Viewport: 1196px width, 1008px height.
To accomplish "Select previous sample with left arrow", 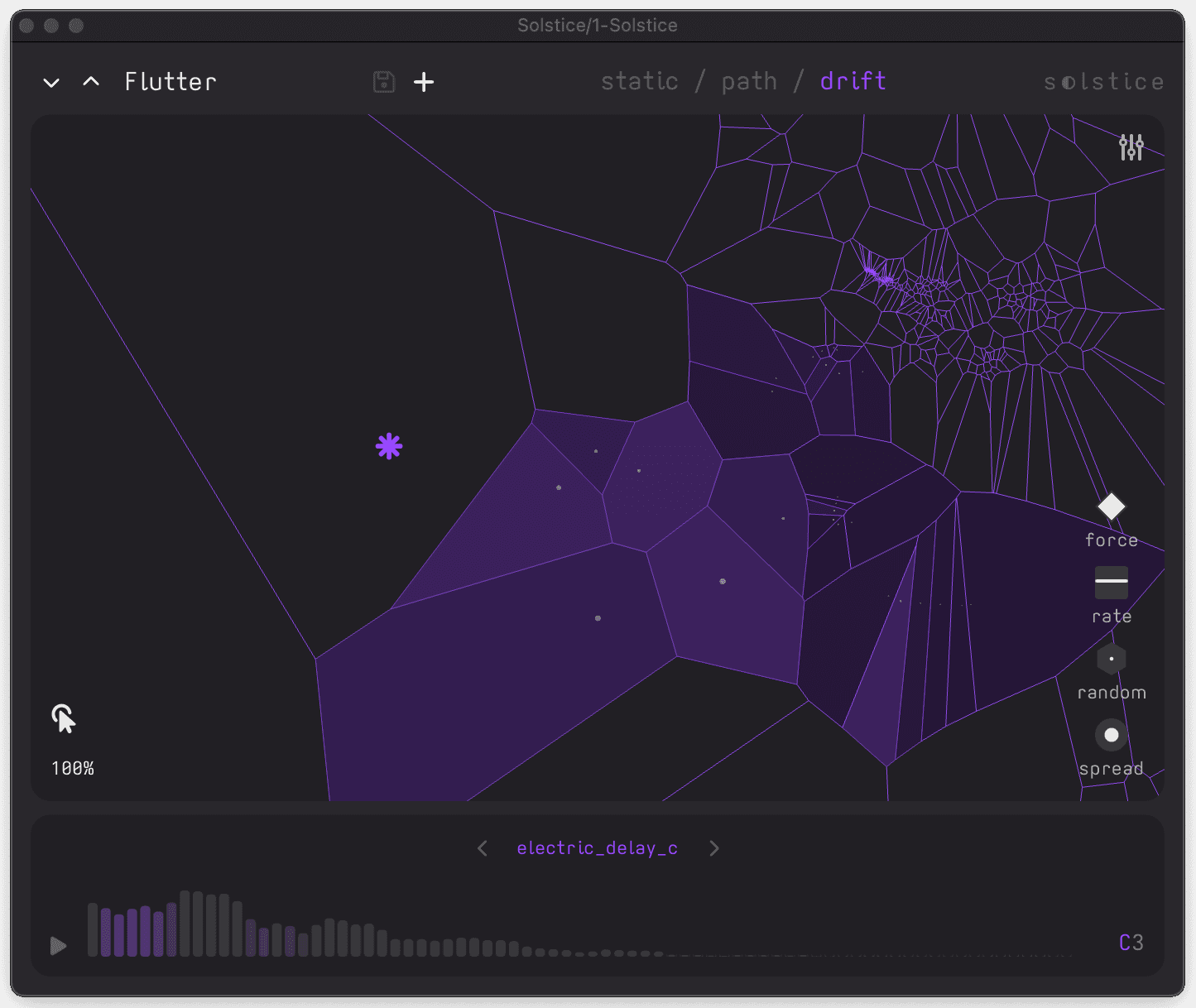I will click(x=483, y=848).
